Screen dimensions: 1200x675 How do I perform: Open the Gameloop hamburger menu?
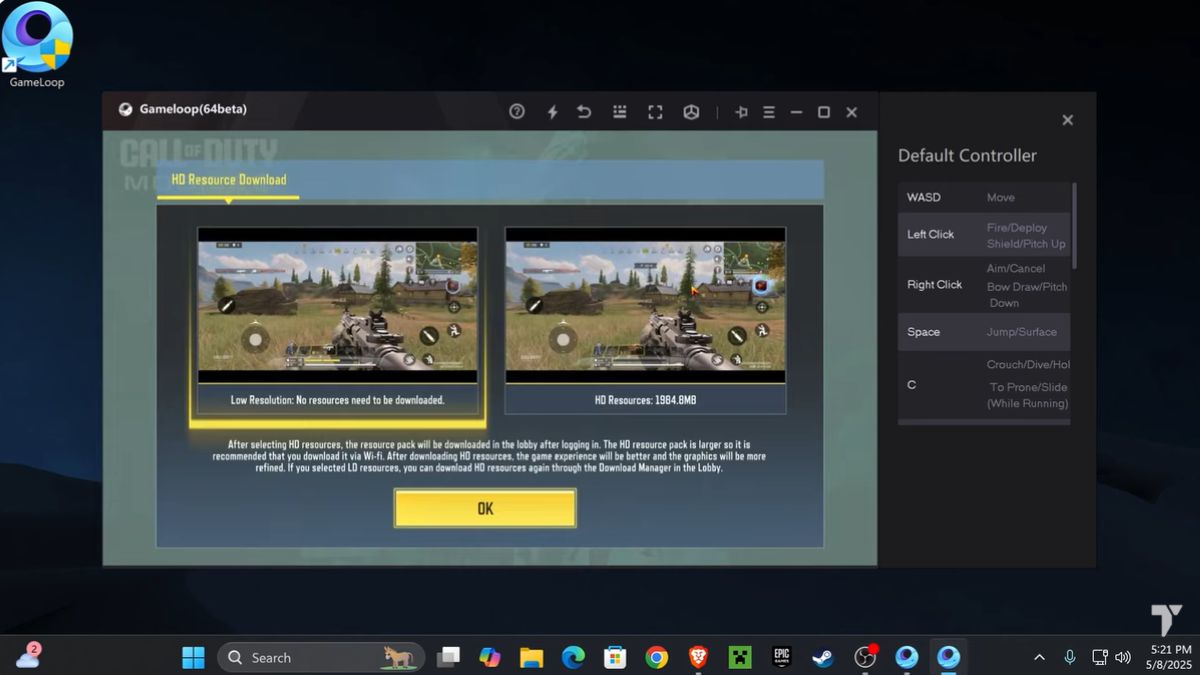pyautogui.click(x=769, y=112)
